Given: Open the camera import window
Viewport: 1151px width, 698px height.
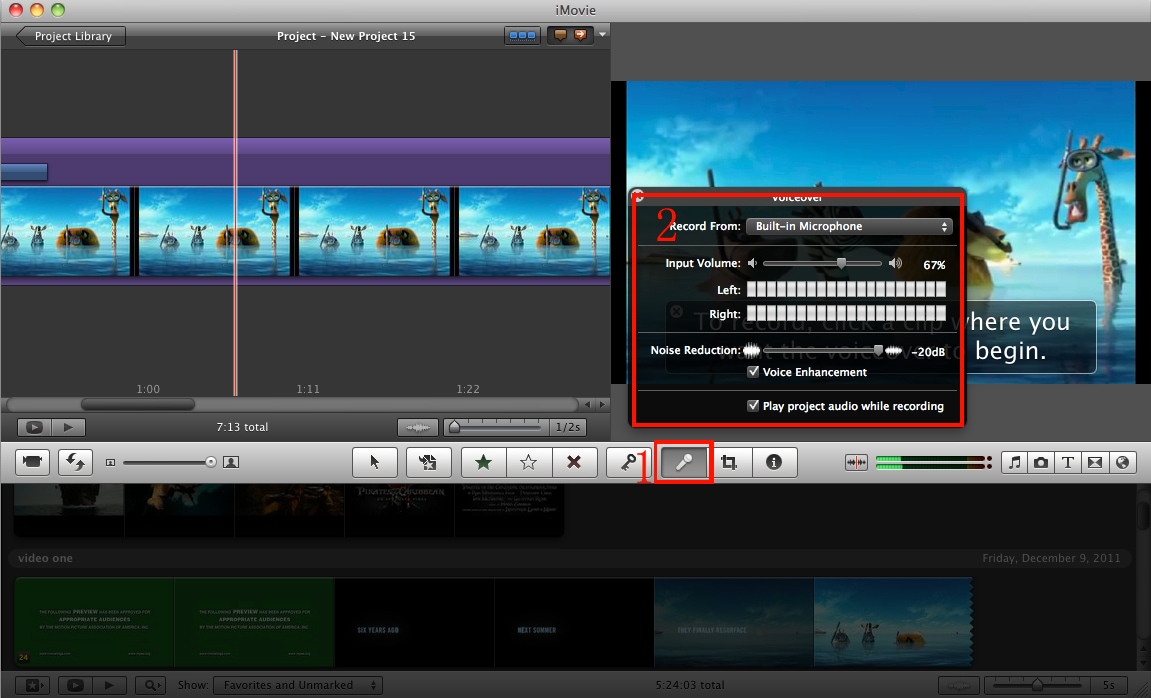Looking at the screenshot, I should click(x=32, y=462).
